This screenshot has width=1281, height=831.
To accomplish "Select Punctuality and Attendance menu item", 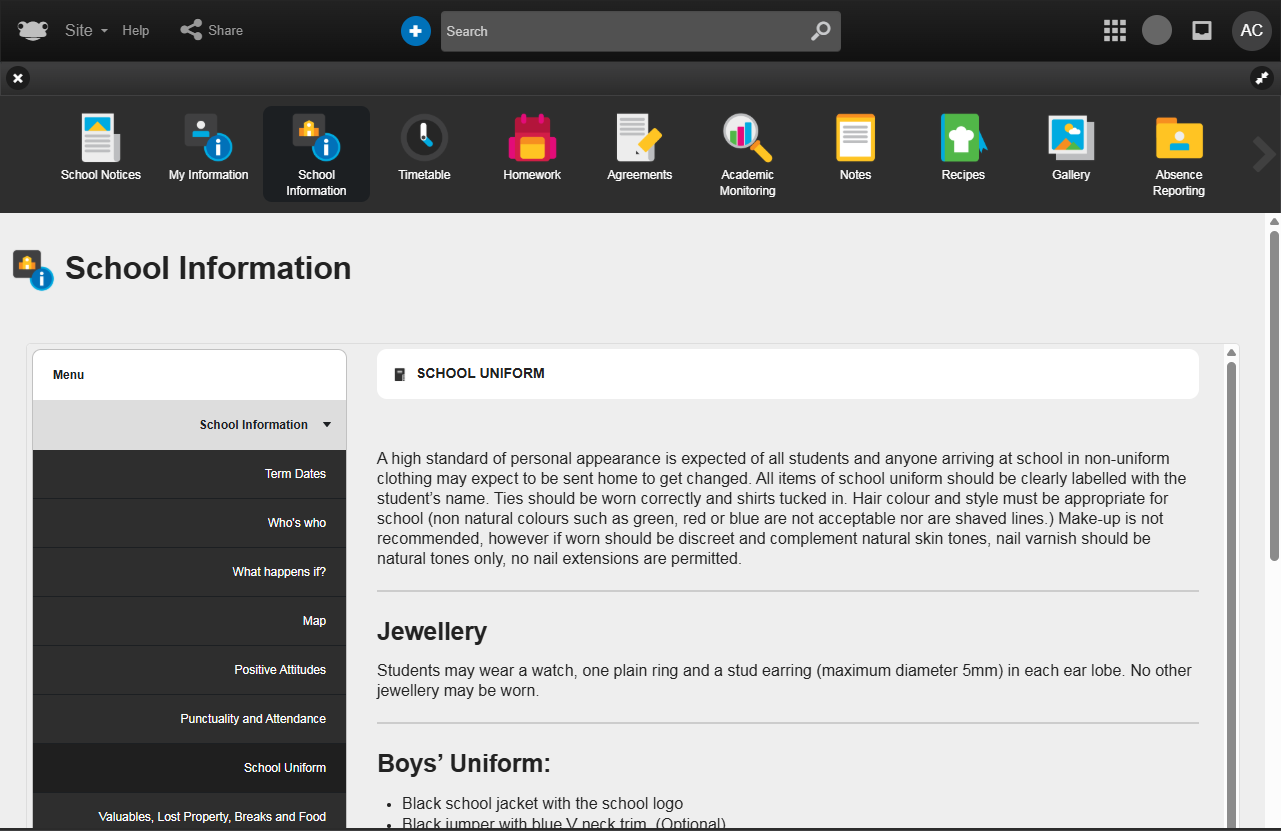I will point(253,719).
